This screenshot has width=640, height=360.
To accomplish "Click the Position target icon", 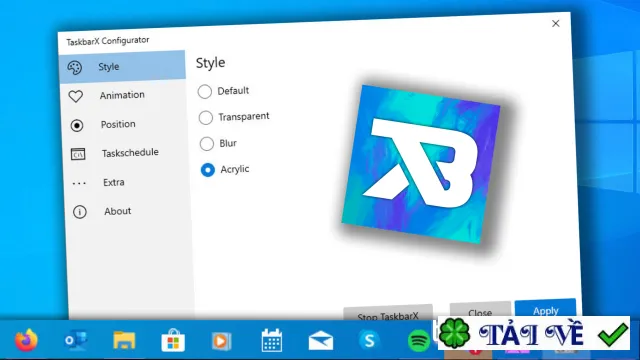I will pos(77,125).
